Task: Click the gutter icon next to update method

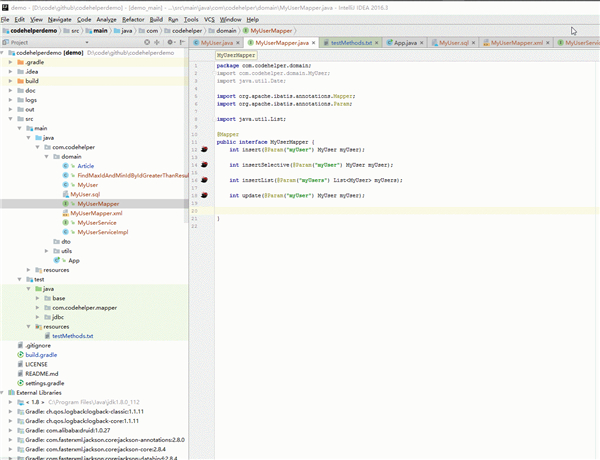Action: click(x=204, y=195)
